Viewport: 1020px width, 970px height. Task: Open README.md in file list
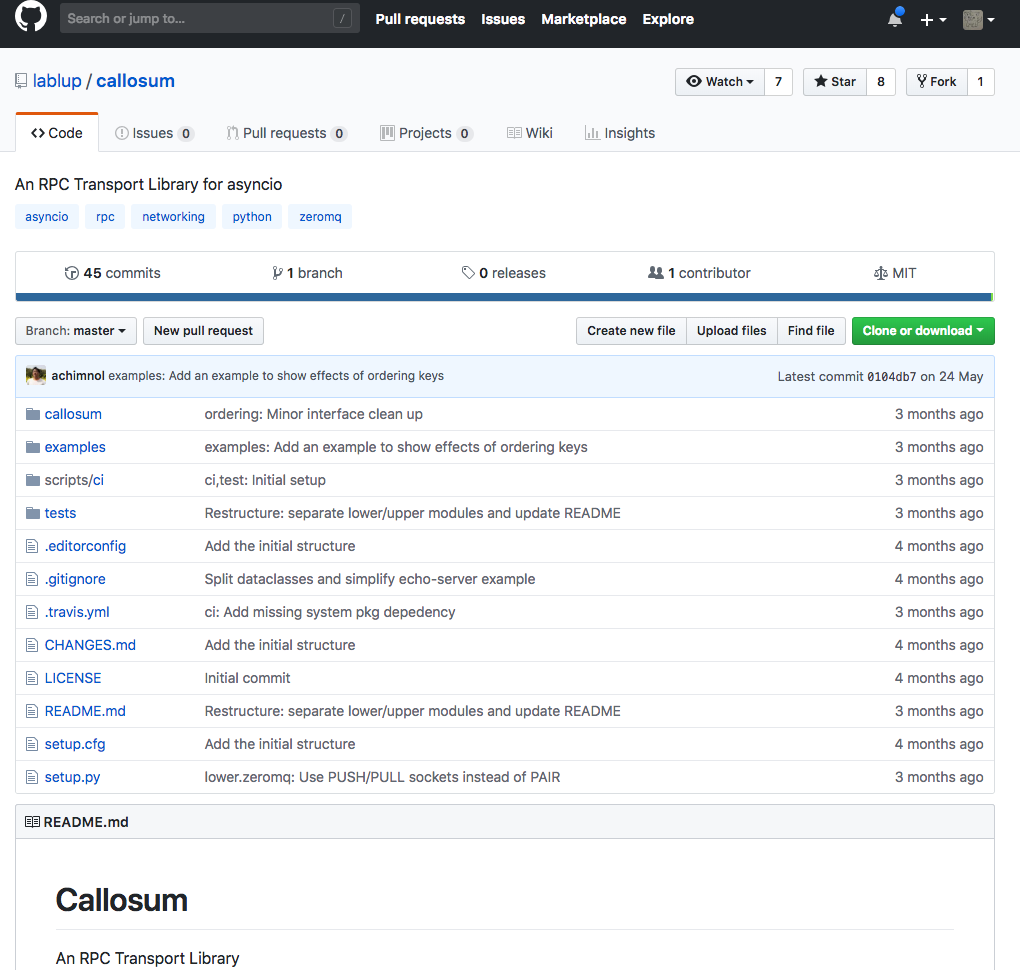point(85,711)
